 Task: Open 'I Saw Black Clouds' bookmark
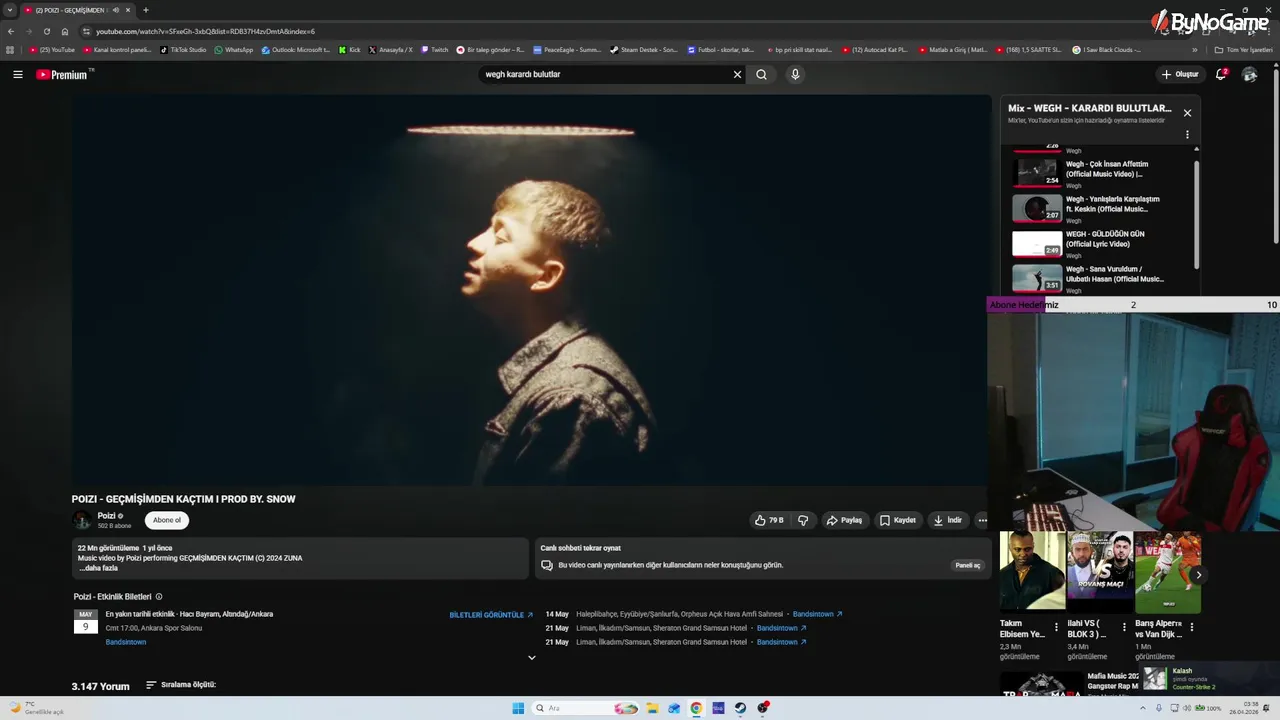[1106, 49]
